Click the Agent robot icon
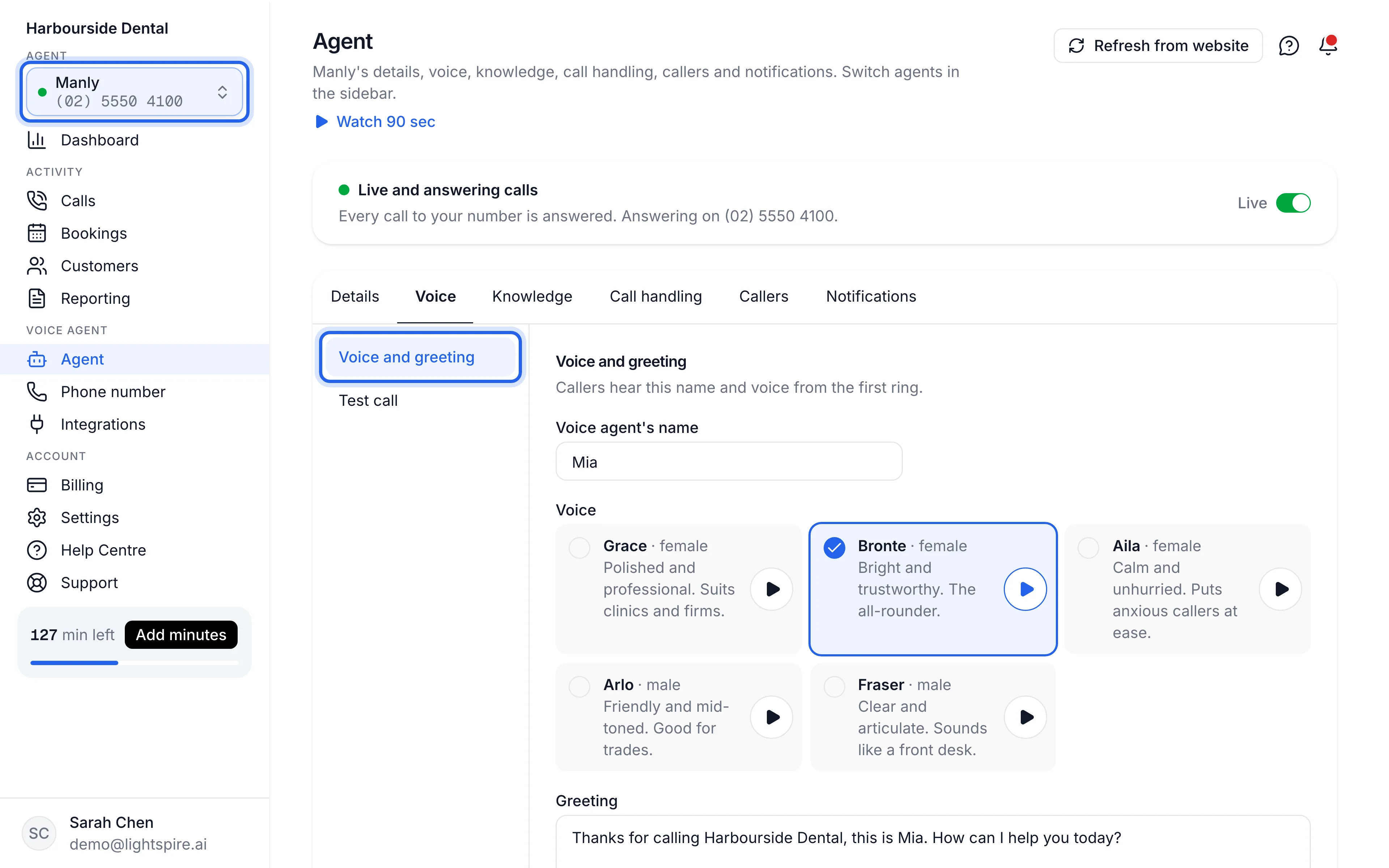The image size is (1389, 868). pos(37,359)
